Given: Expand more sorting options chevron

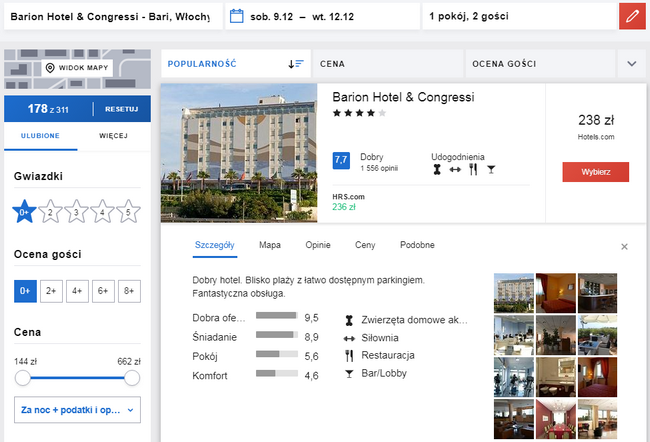Looking at the screenshot, I should click(x=632, y=64).
